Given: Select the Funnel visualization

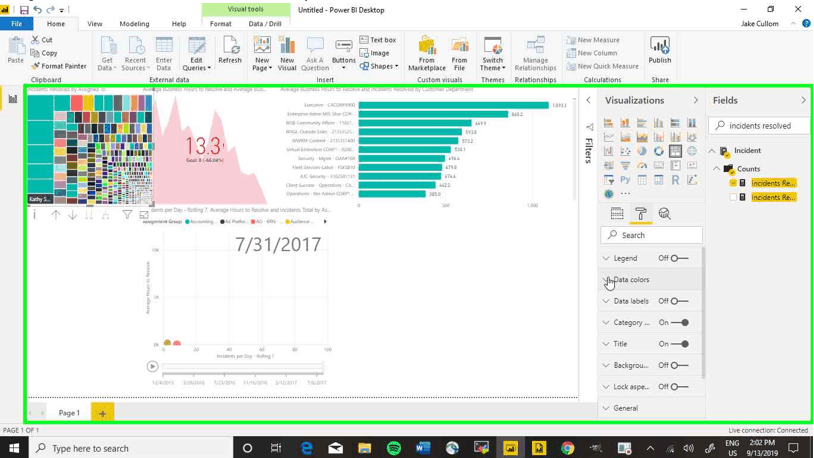Looking at the screenshot, I should [x=625, y=166].
